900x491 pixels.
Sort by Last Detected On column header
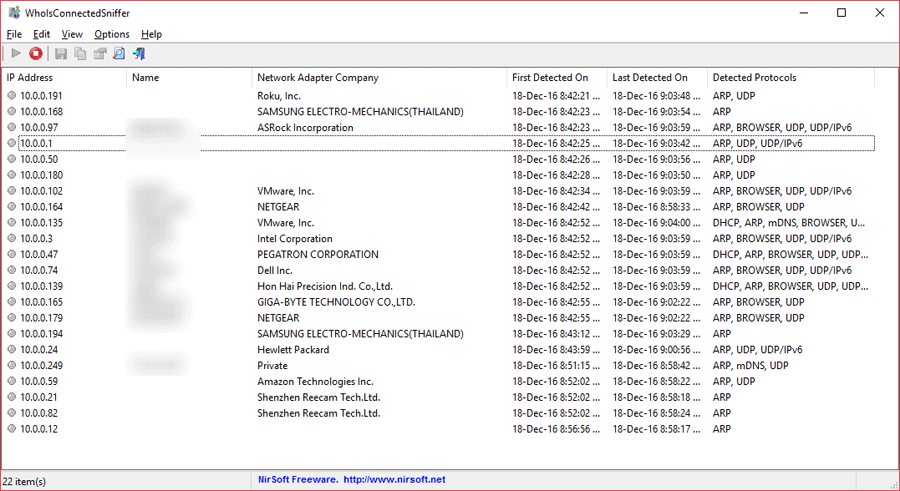pyautogui.click(x=657, y=78)
